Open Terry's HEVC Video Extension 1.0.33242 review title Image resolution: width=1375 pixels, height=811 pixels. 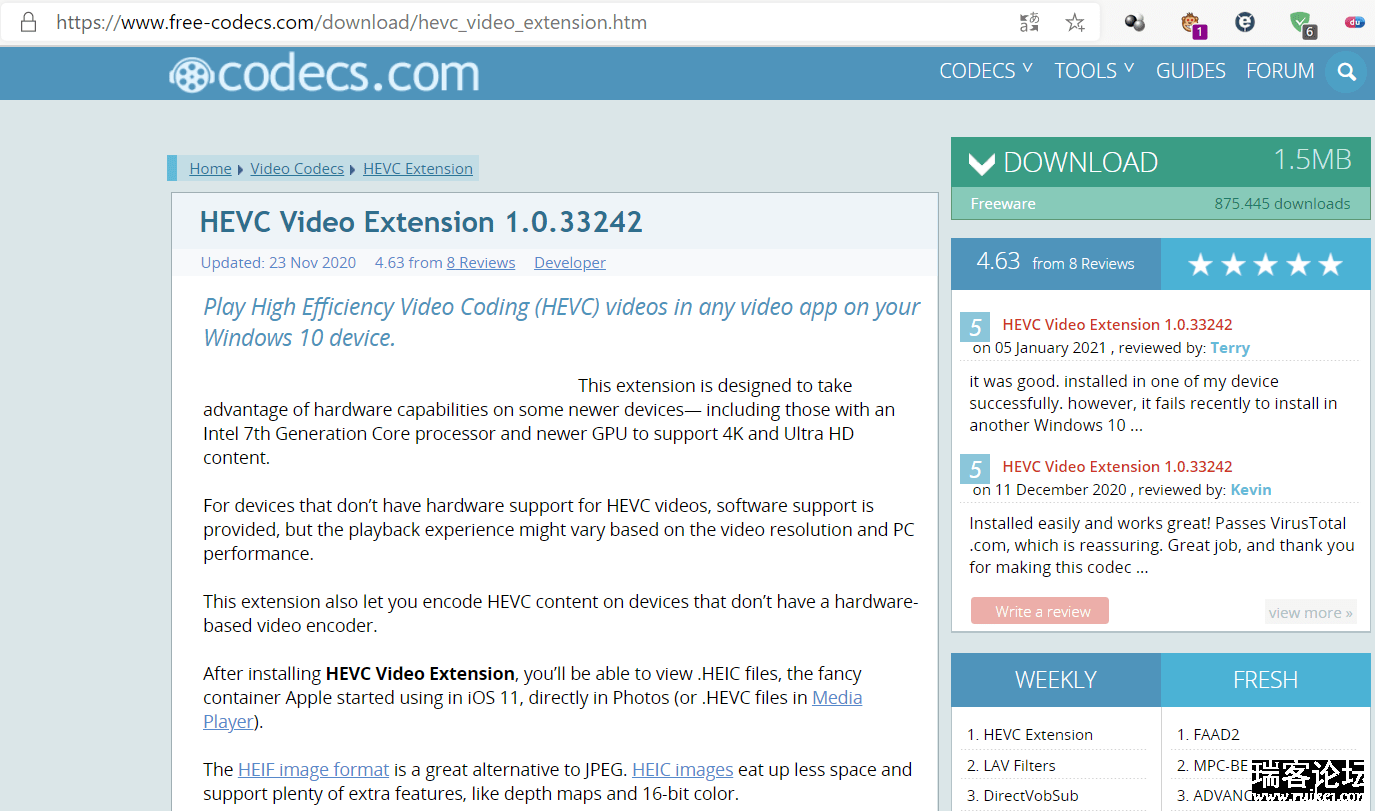pos(1117,324)
